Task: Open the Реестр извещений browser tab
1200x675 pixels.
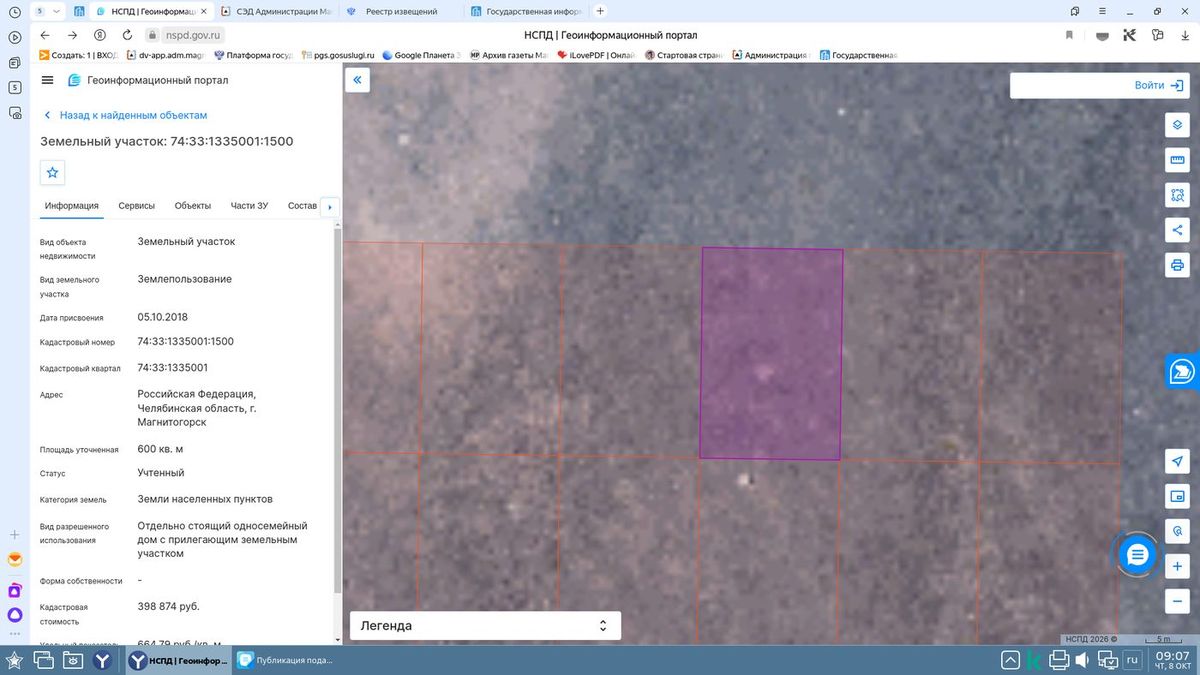Action: point(400,11)
